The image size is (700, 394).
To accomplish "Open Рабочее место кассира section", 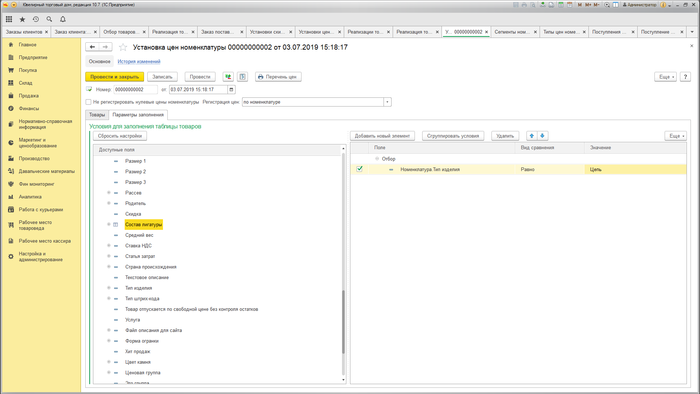I will [x=45, y=241].
